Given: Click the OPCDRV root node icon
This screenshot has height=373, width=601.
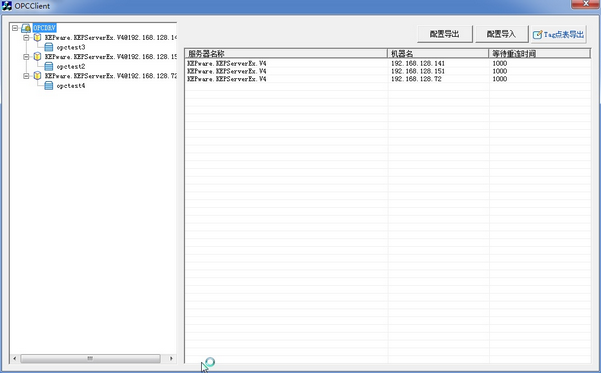Looking at the screenshot, I should click(26, 28).
